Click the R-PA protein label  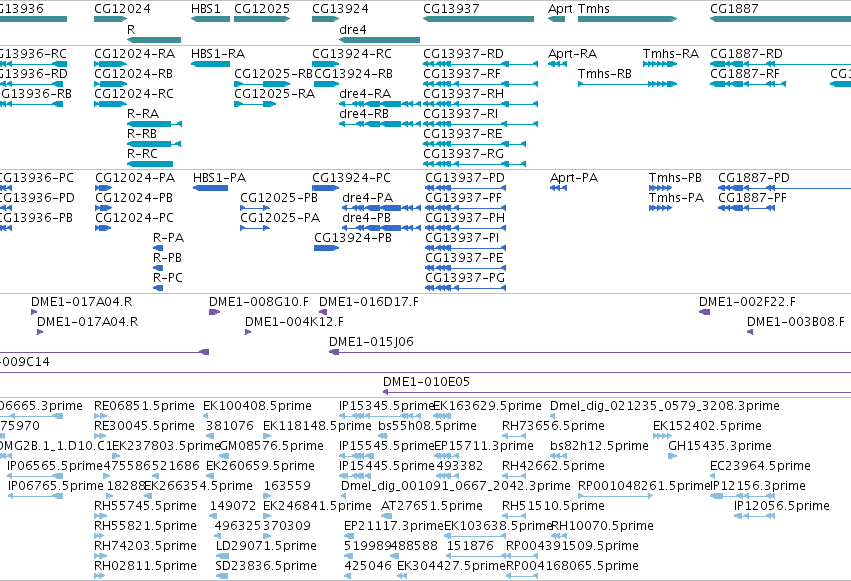[x=168, y=238]
